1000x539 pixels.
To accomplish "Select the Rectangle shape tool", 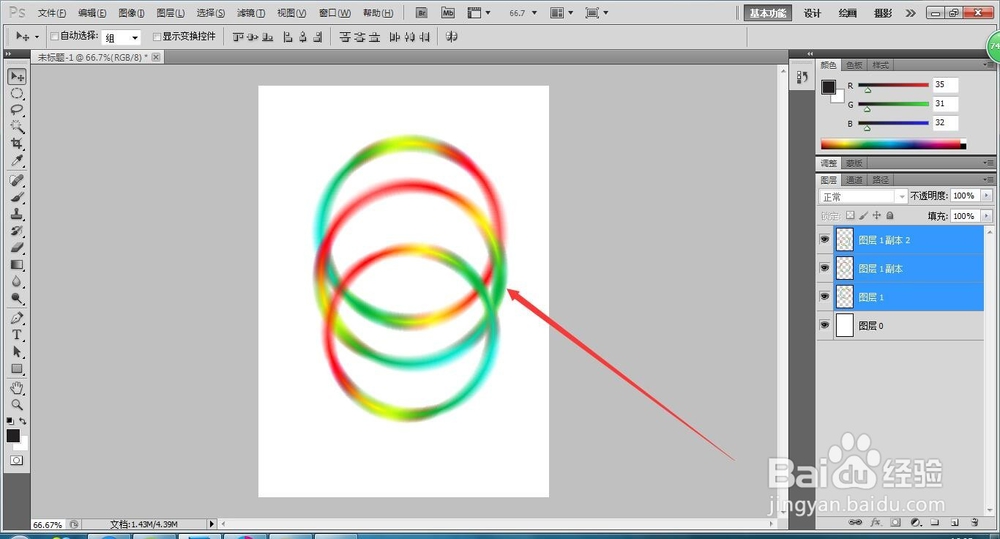I will tap(17, 369).
